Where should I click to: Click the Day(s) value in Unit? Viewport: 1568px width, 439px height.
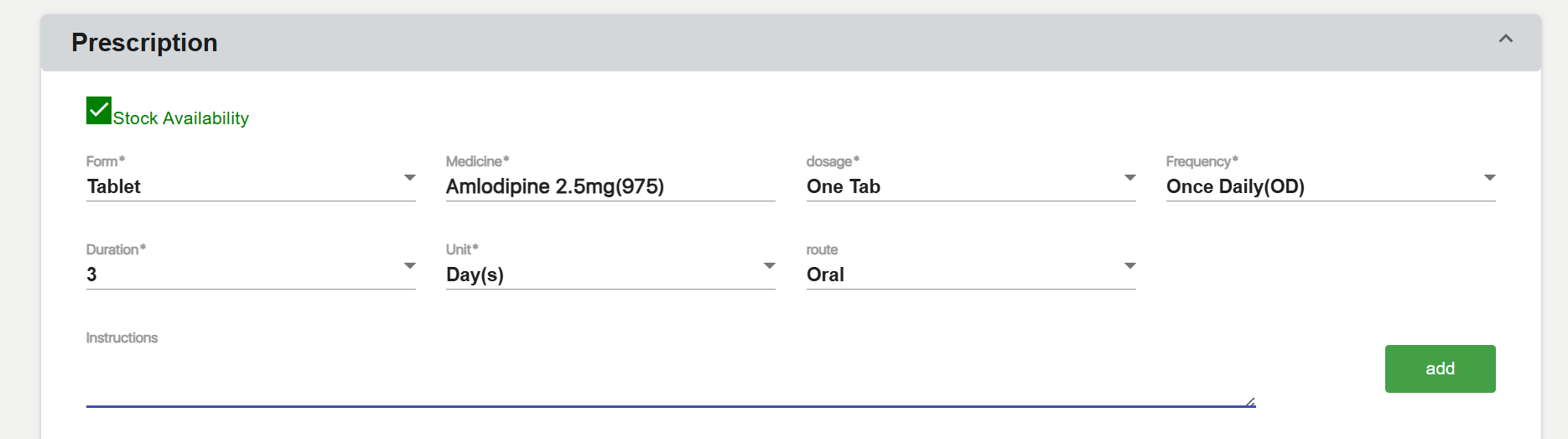click(475, 274)
